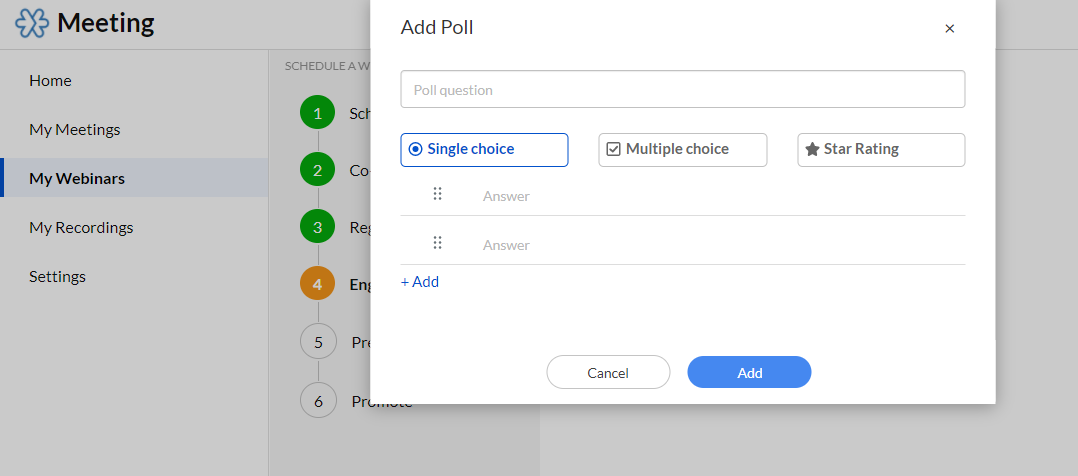The width and height of the screenshot is (1078, 476).
Task: Open Settings in the sidebar
Action: (57, 277)
